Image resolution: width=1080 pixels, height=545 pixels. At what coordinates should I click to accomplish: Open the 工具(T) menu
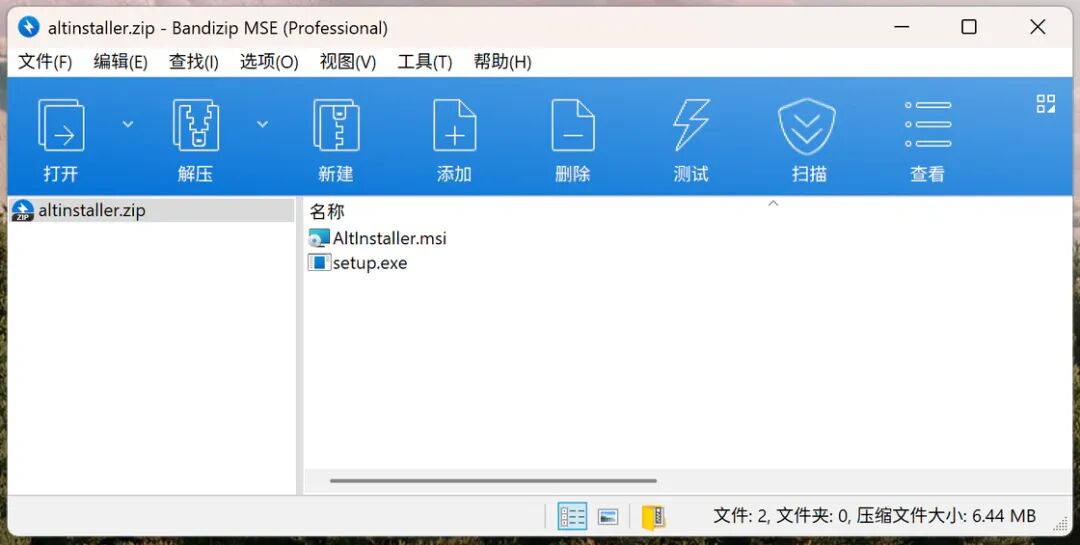click(425, 62)
